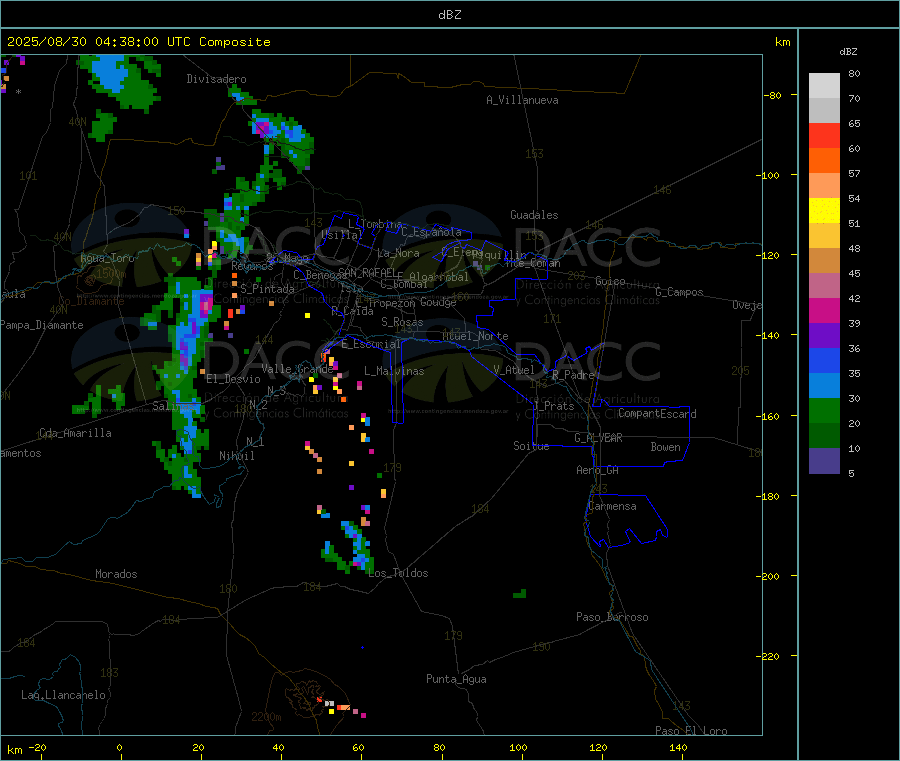
Task: Click the dBZ title at top
Action: pos(449,15)
